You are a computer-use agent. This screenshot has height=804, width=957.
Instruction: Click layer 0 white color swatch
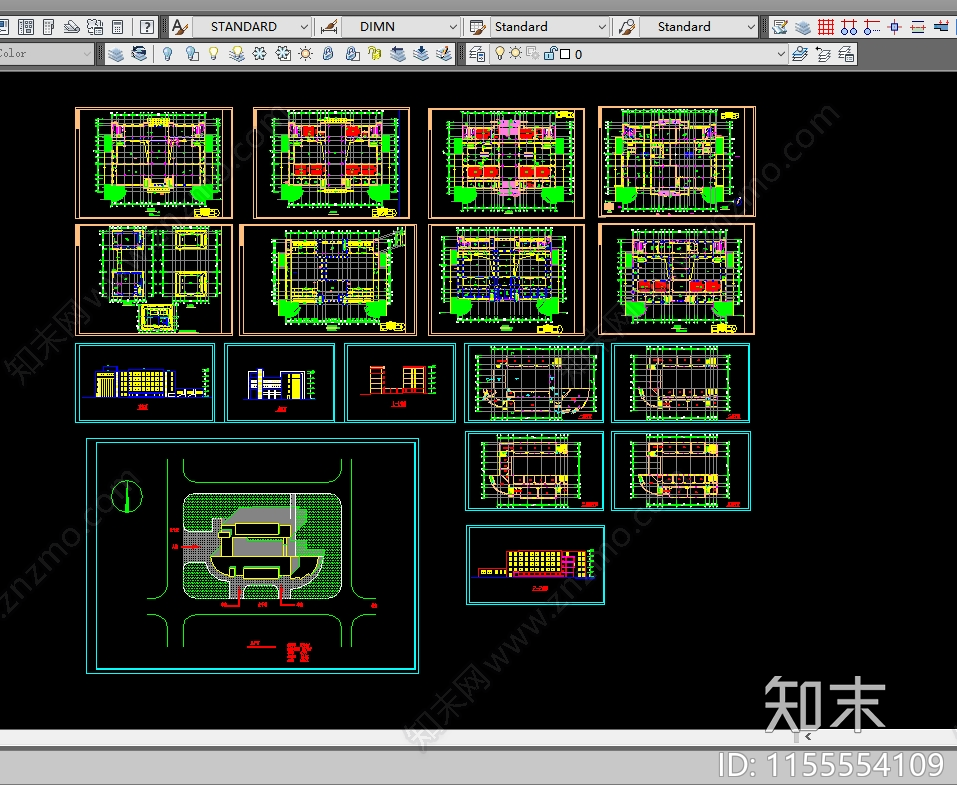[565, 54]
